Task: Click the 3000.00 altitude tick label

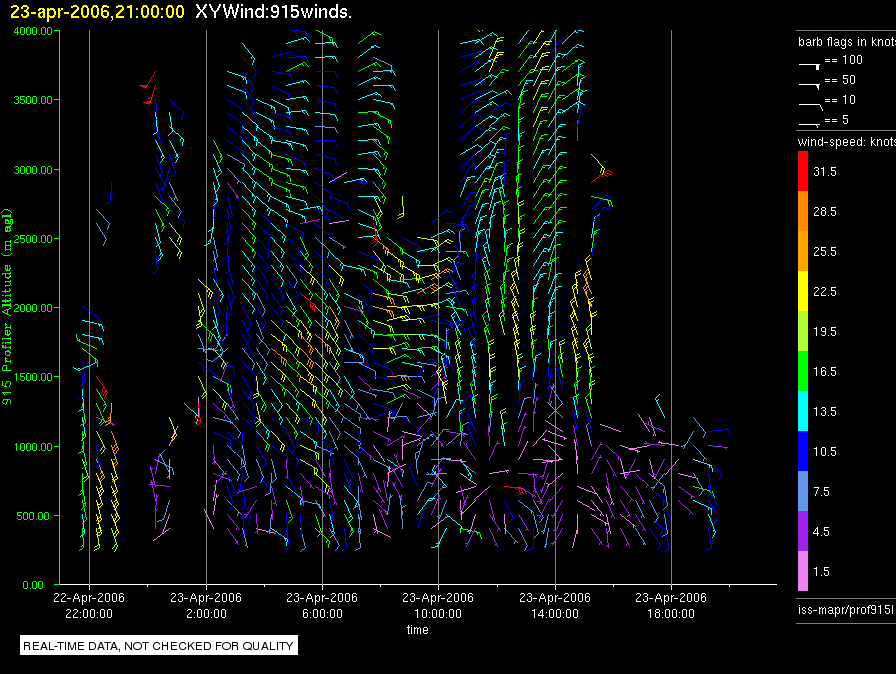Action: 33,170
